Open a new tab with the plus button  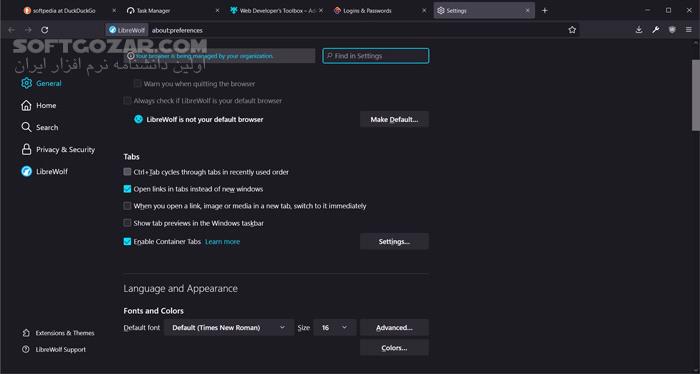pyautogui.click(x=544, y=10)
